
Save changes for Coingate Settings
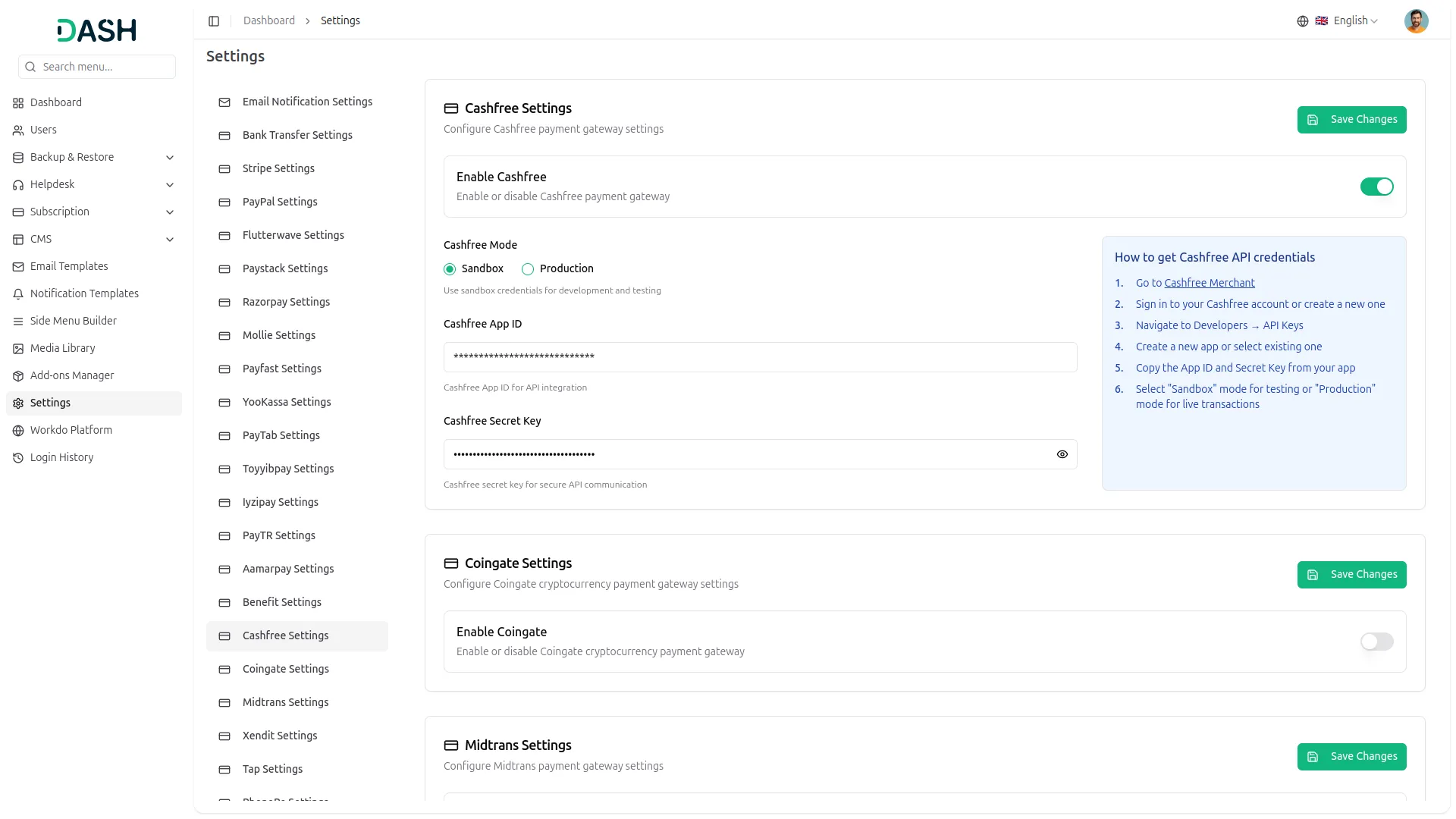coord(1351,575)
